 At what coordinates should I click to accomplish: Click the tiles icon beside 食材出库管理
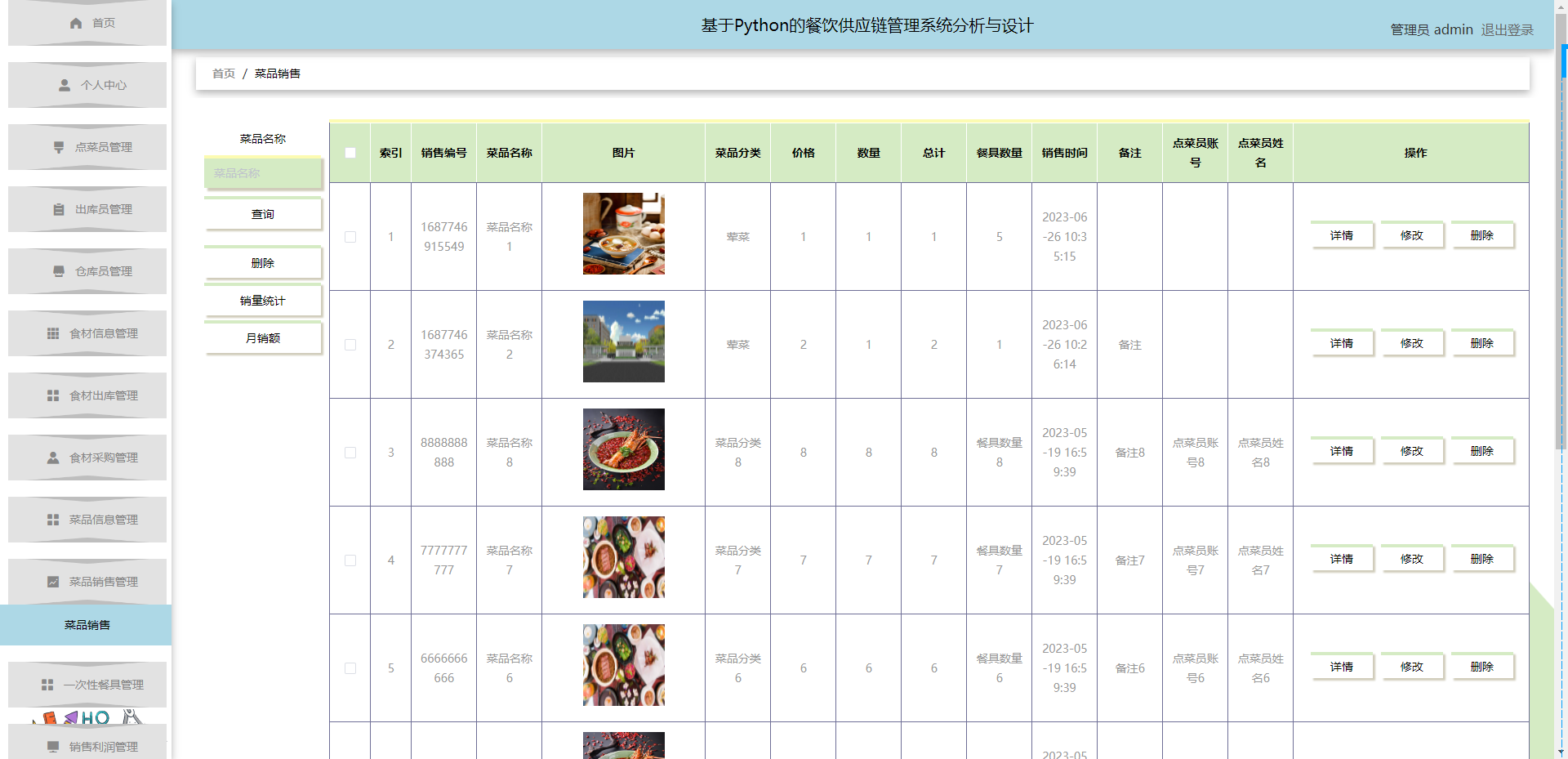pyautogui.click(x=53, y=395)
